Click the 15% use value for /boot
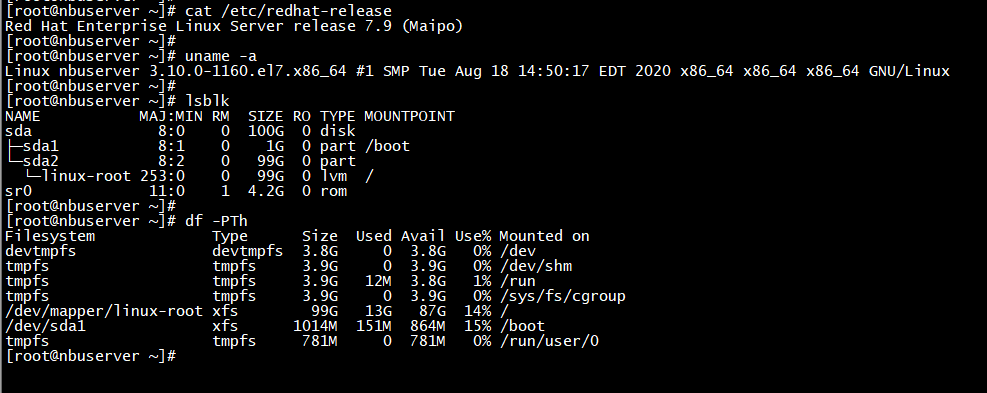The image size is (987, 393). click(477, 326)
